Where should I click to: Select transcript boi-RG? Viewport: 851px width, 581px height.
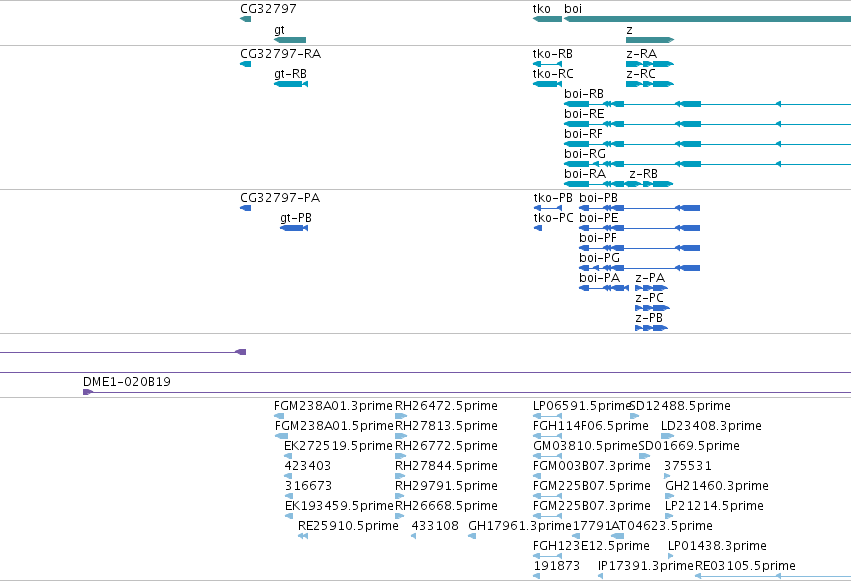tap(707, 164)
